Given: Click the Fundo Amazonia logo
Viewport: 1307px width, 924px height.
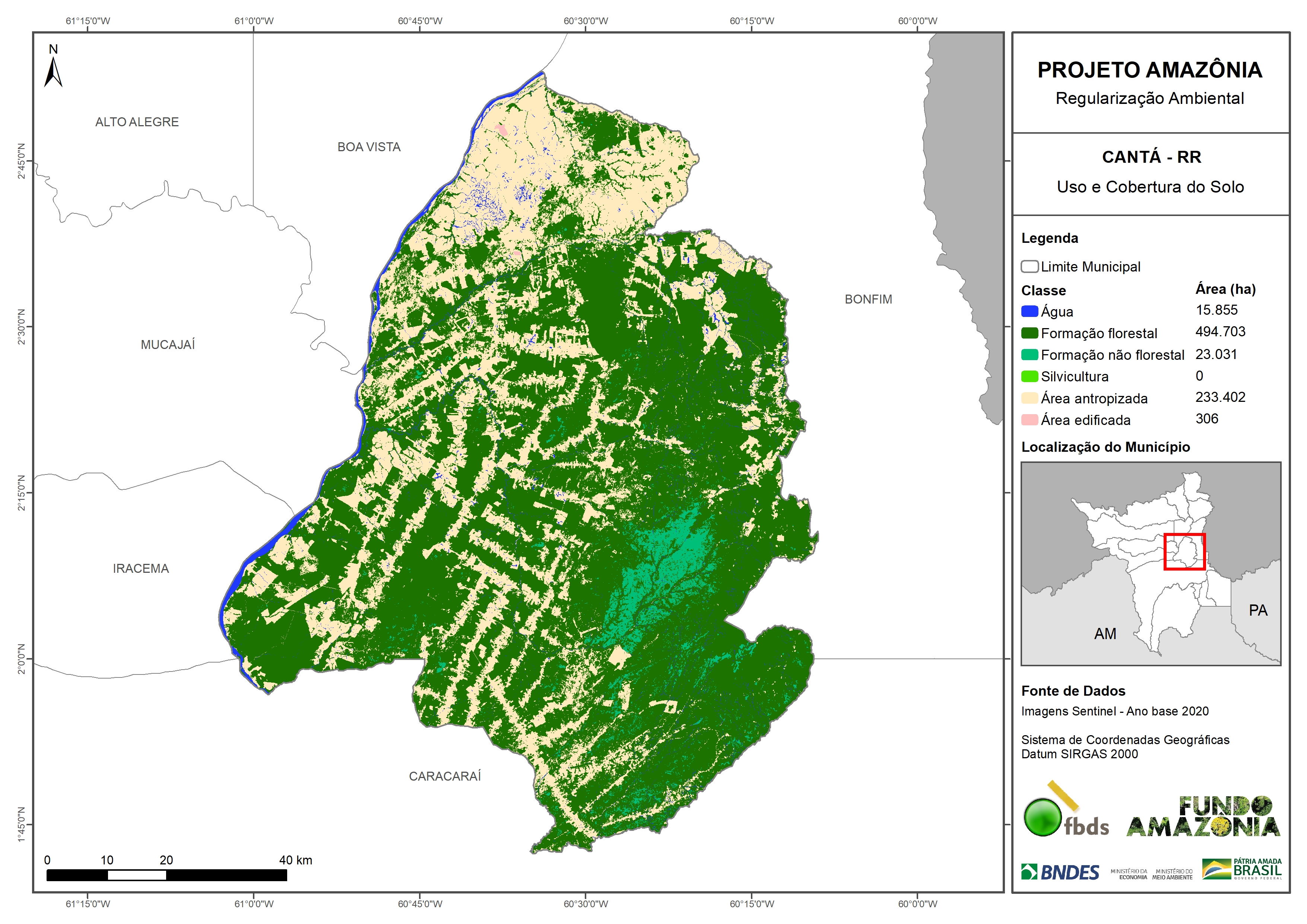Looking at the screenshot, I should tap(1203, 816).
